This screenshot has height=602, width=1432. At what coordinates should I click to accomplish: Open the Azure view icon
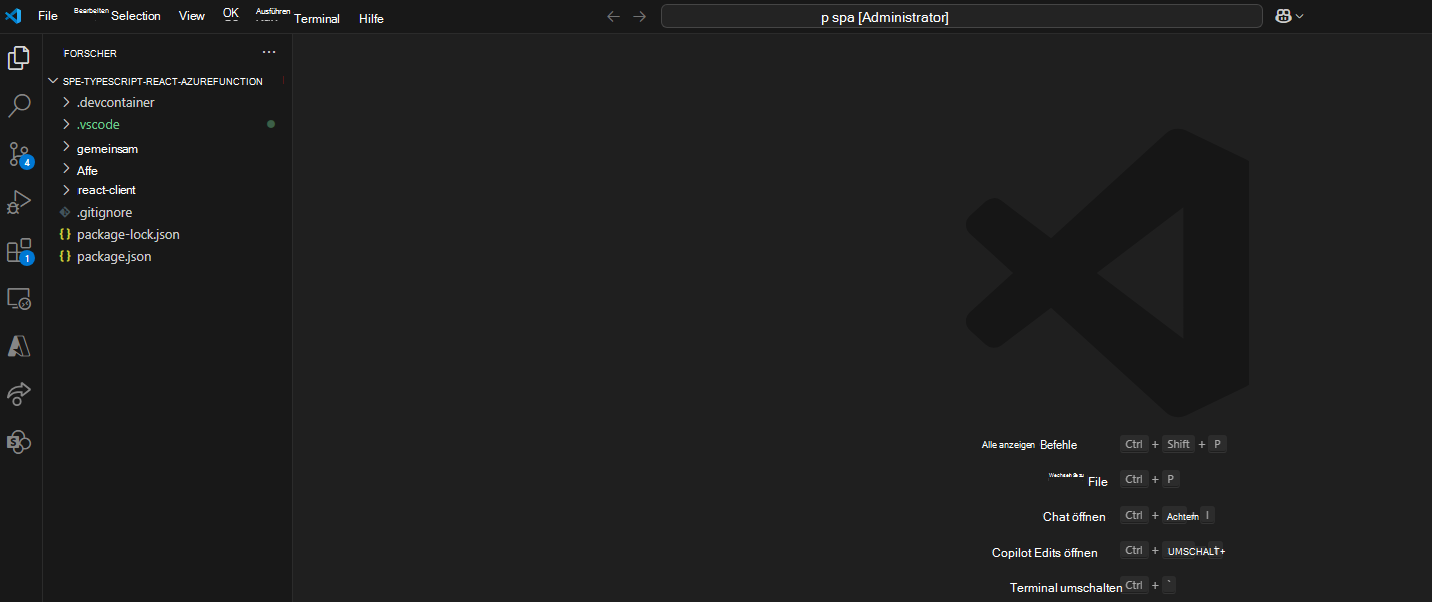pyautogui.click(x=19, y=346)
